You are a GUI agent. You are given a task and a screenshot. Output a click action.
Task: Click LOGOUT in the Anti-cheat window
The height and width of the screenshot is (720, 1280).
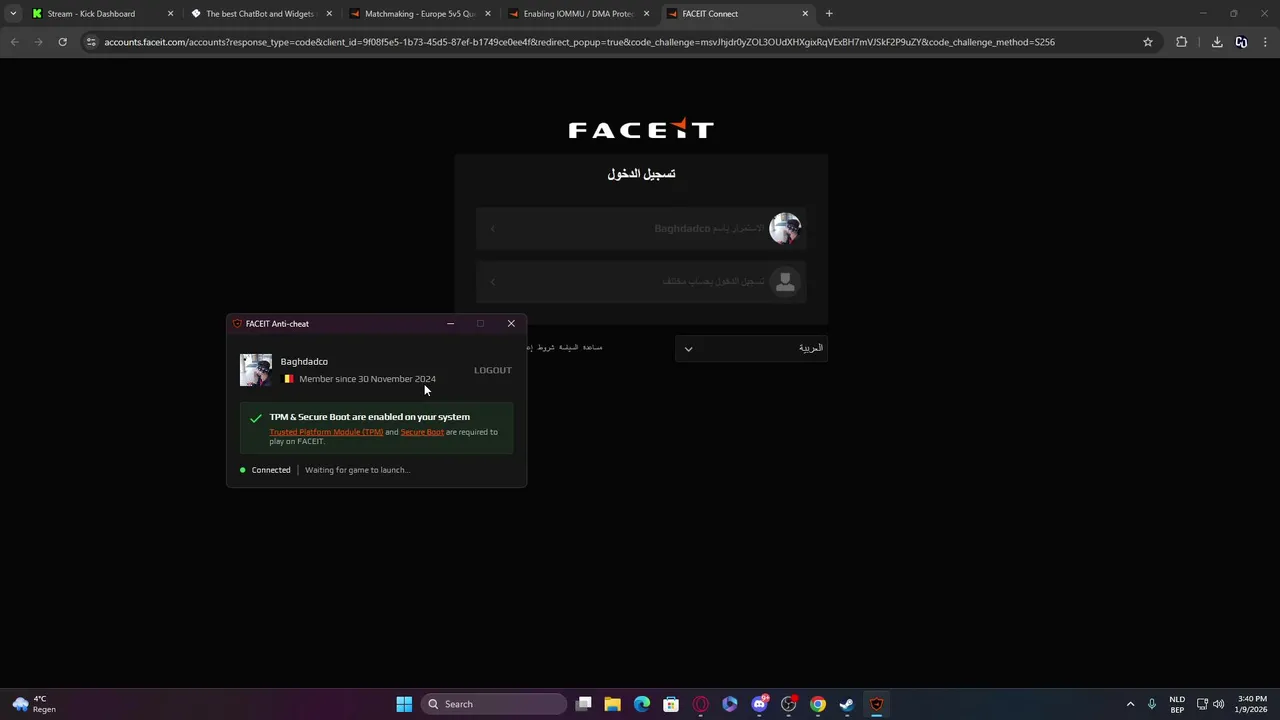tap(493, 370)
